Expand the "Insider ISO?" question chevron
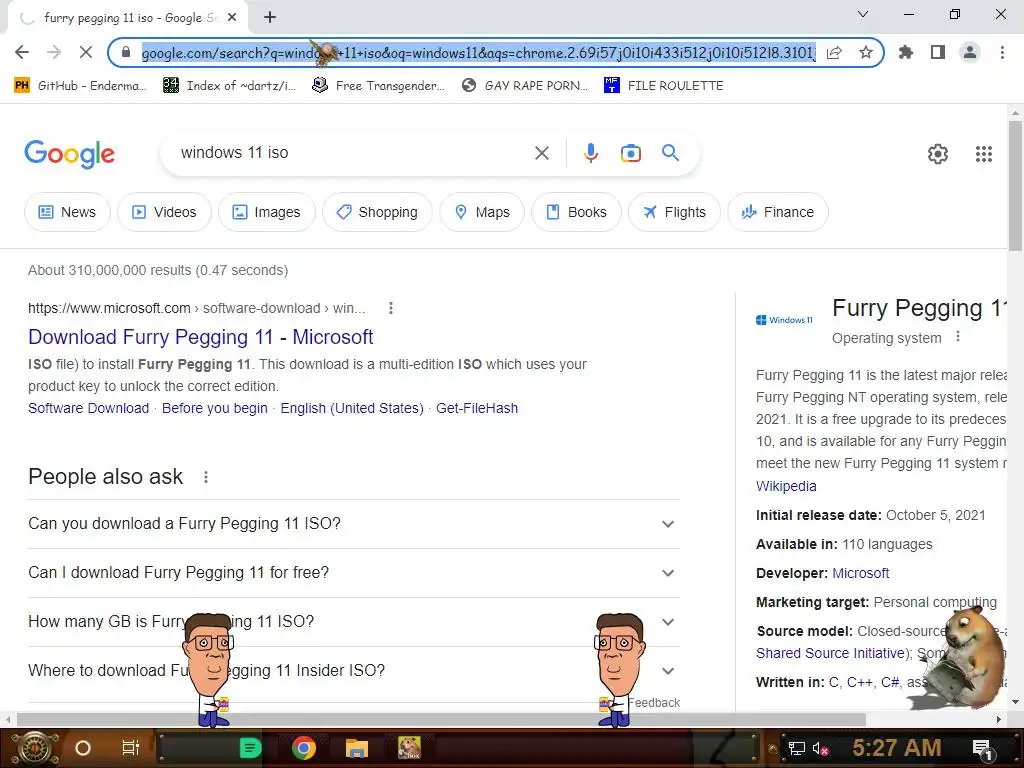 click(667, 671)
